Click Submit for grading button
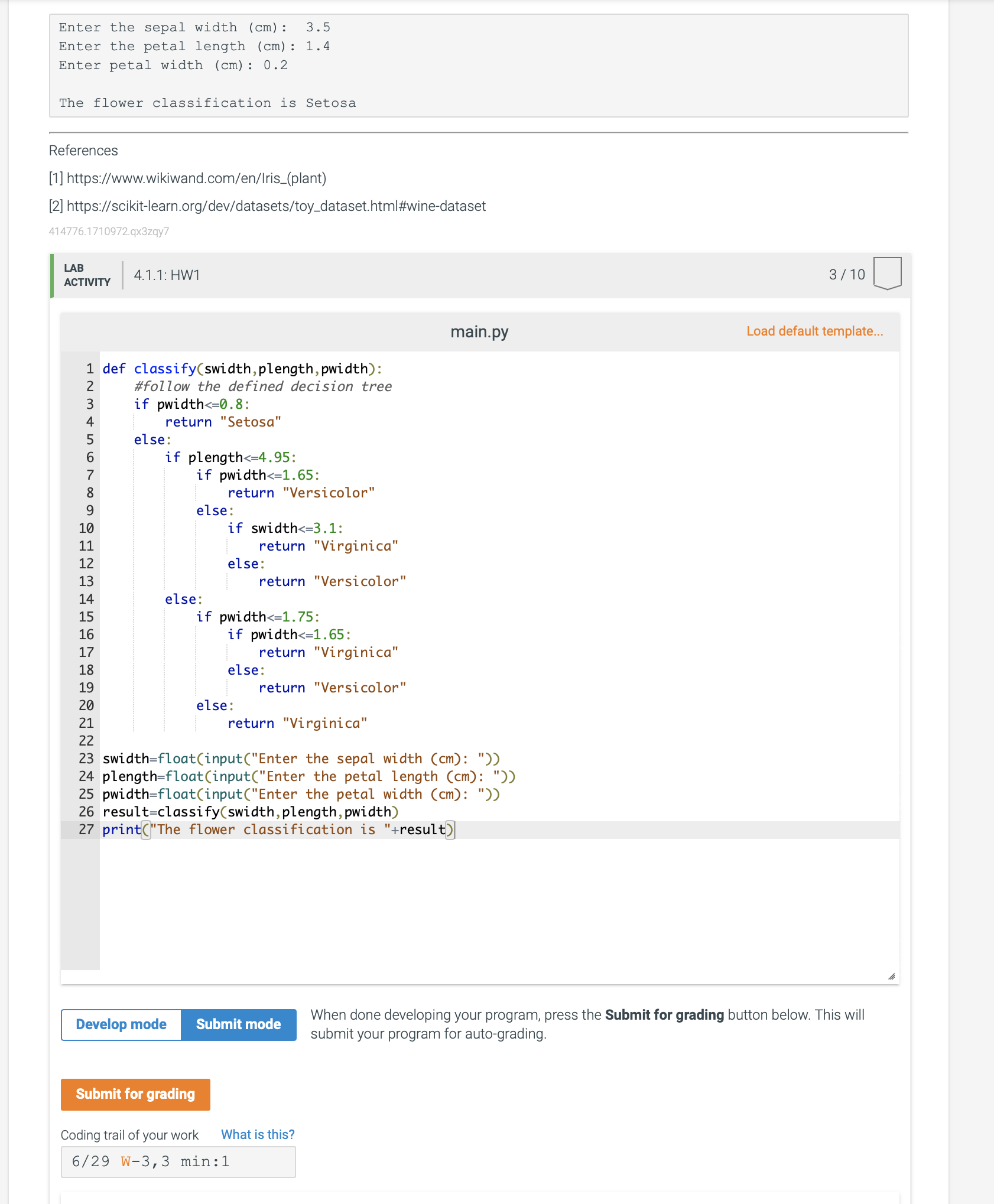This screenshot has height=1204, width=994. [135, 1094]
